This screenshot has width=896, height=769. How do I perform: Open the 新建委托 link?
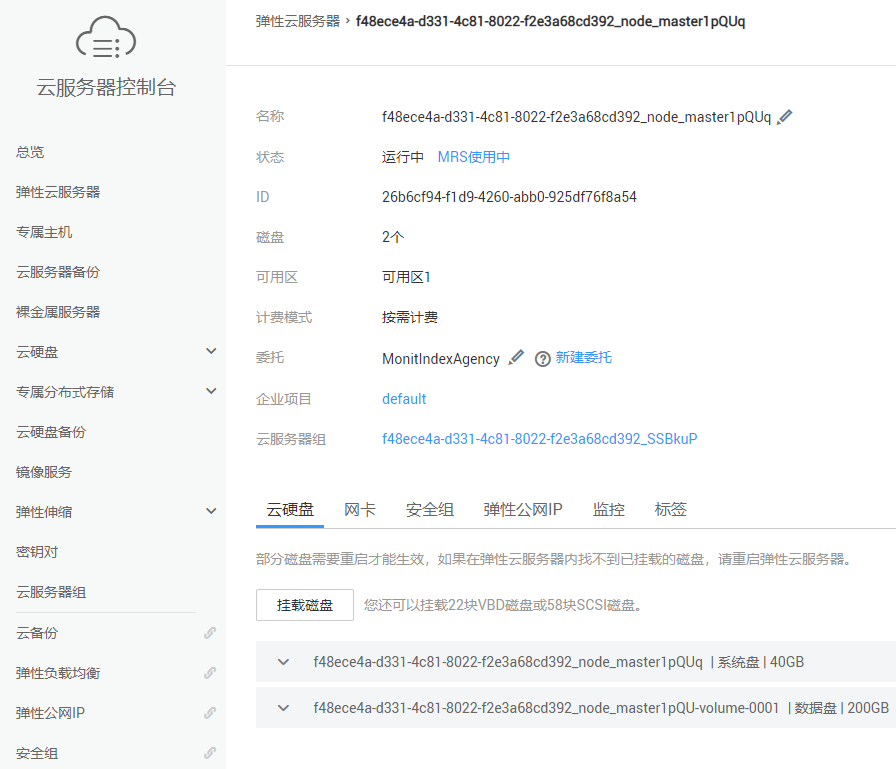(583, 358)
